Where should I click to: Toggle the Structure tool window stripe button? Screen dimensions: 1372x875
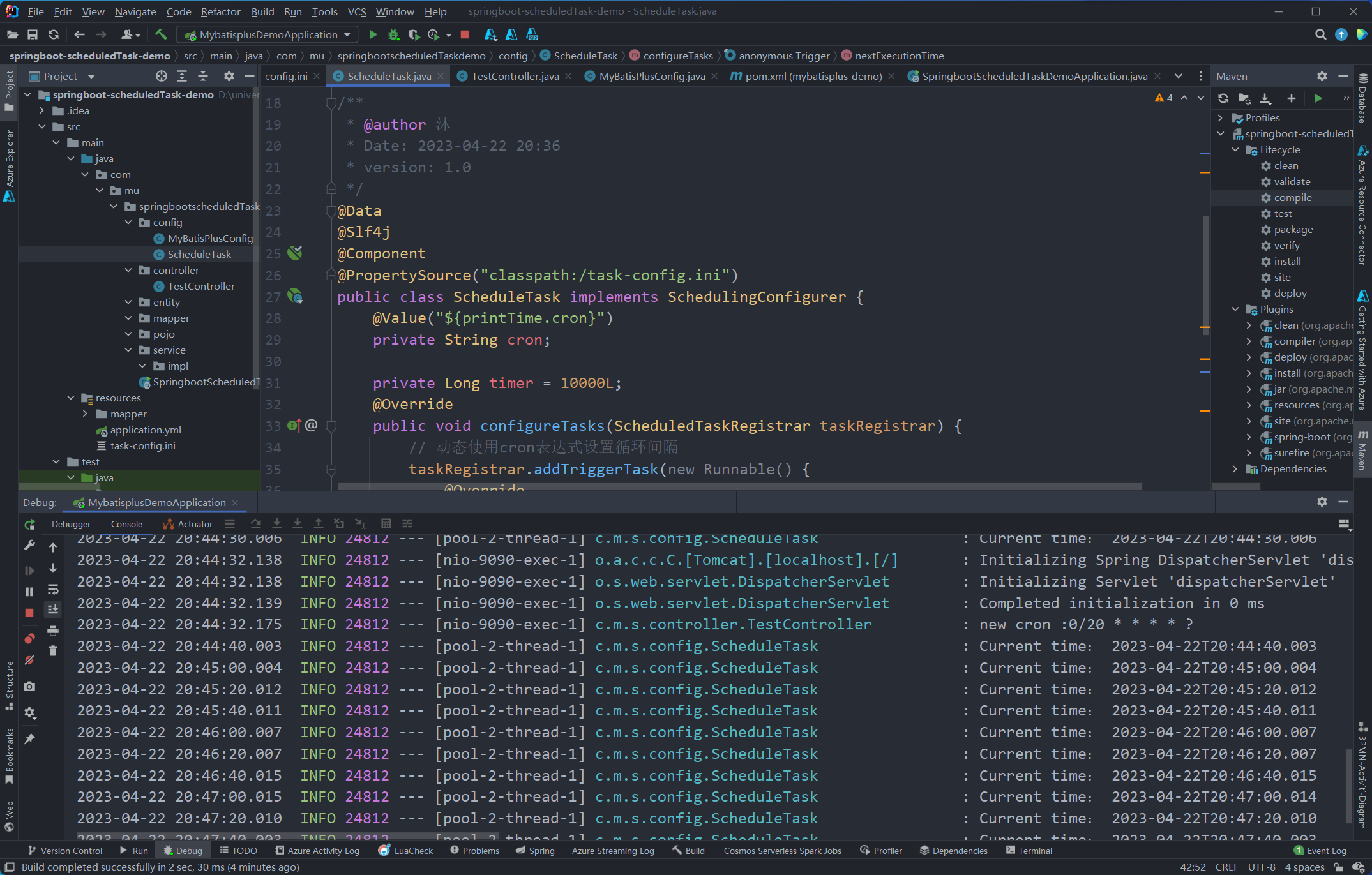coord(9,686)
